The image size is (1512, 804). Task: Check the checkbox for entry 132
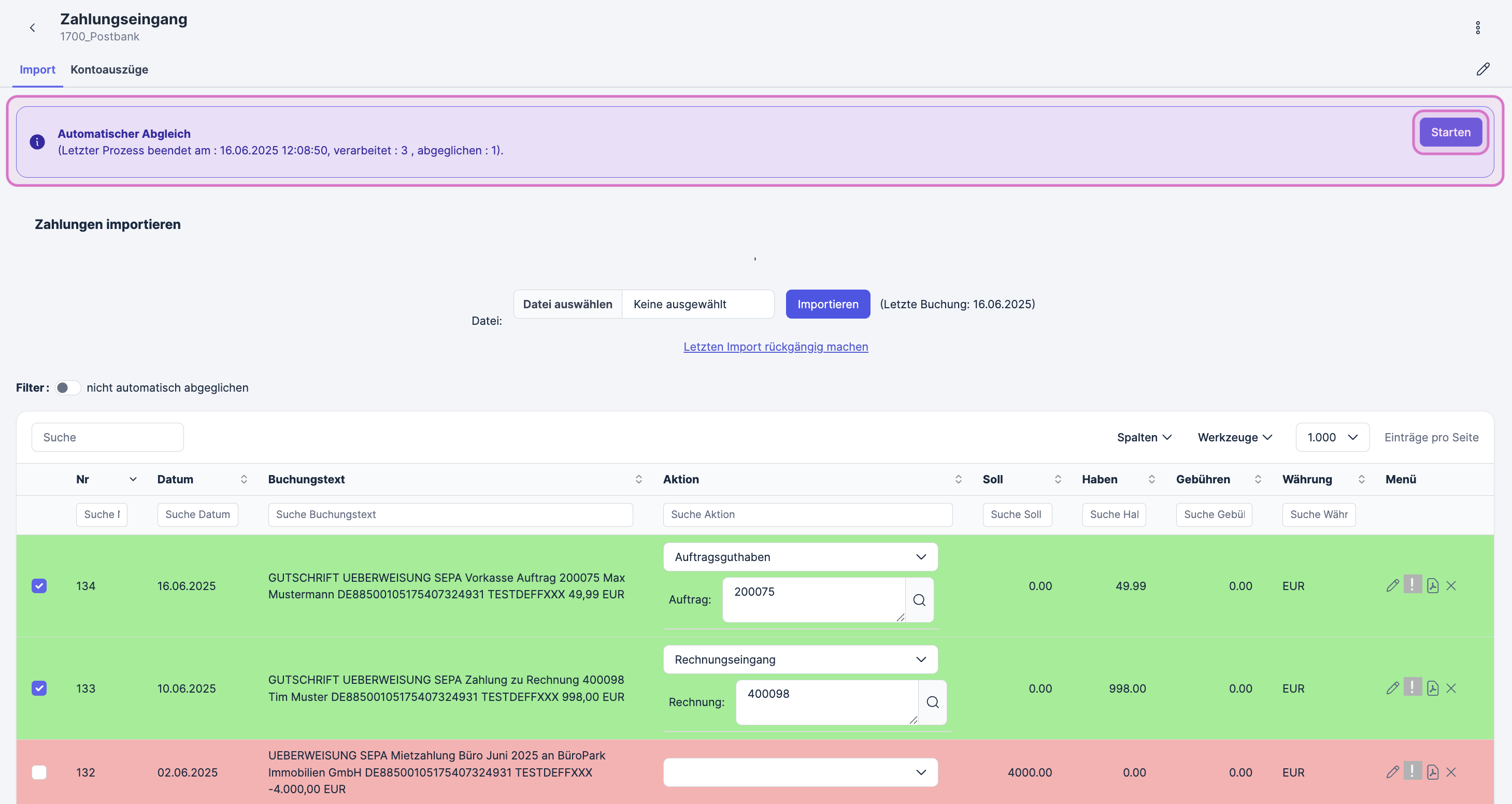tap(39, 772)
